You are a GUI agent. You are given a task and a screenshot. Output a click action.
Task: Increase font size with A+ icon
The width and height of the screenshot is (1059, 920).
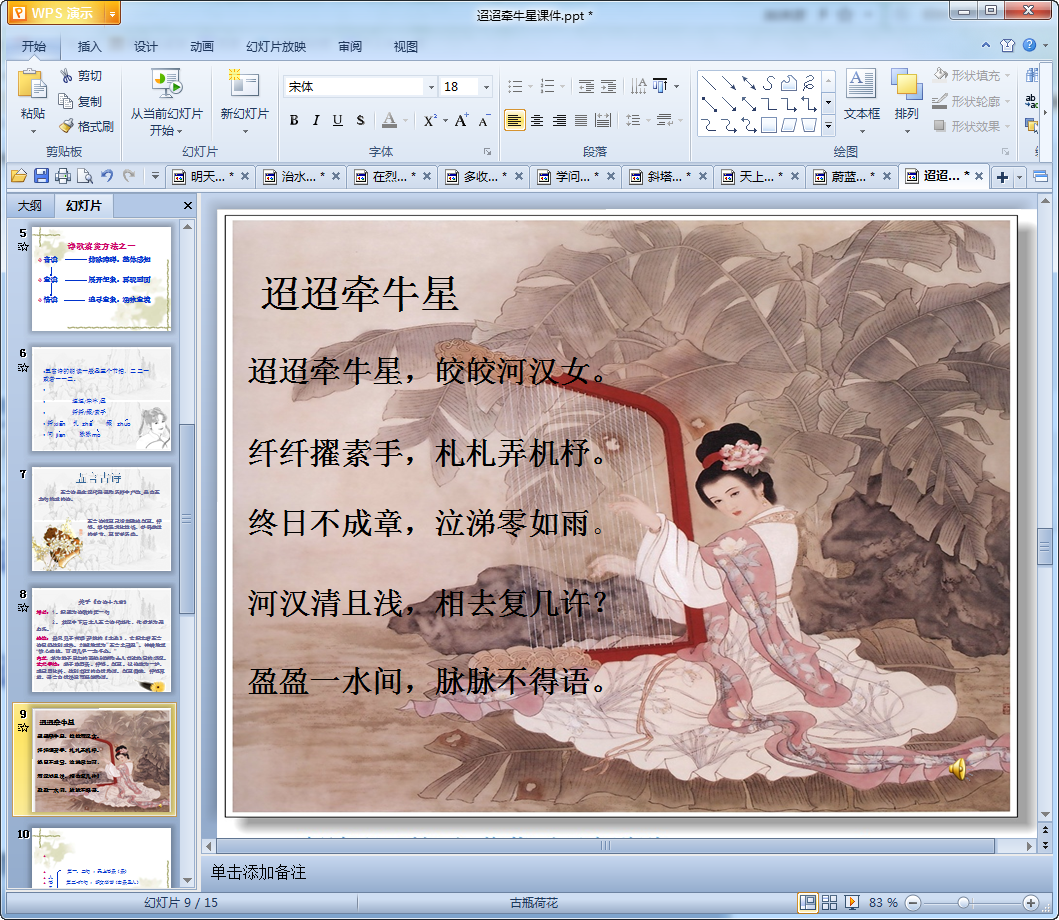pos(461,120)
